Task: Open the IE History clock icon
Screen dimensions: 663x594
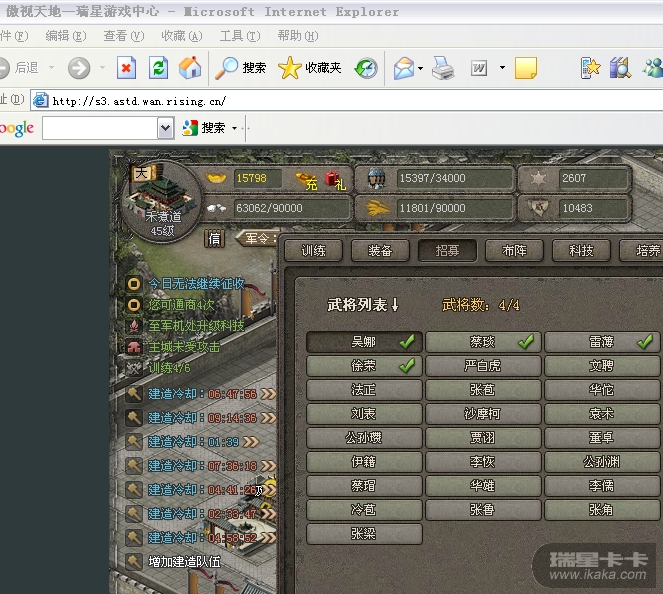Action: point(367,68)
